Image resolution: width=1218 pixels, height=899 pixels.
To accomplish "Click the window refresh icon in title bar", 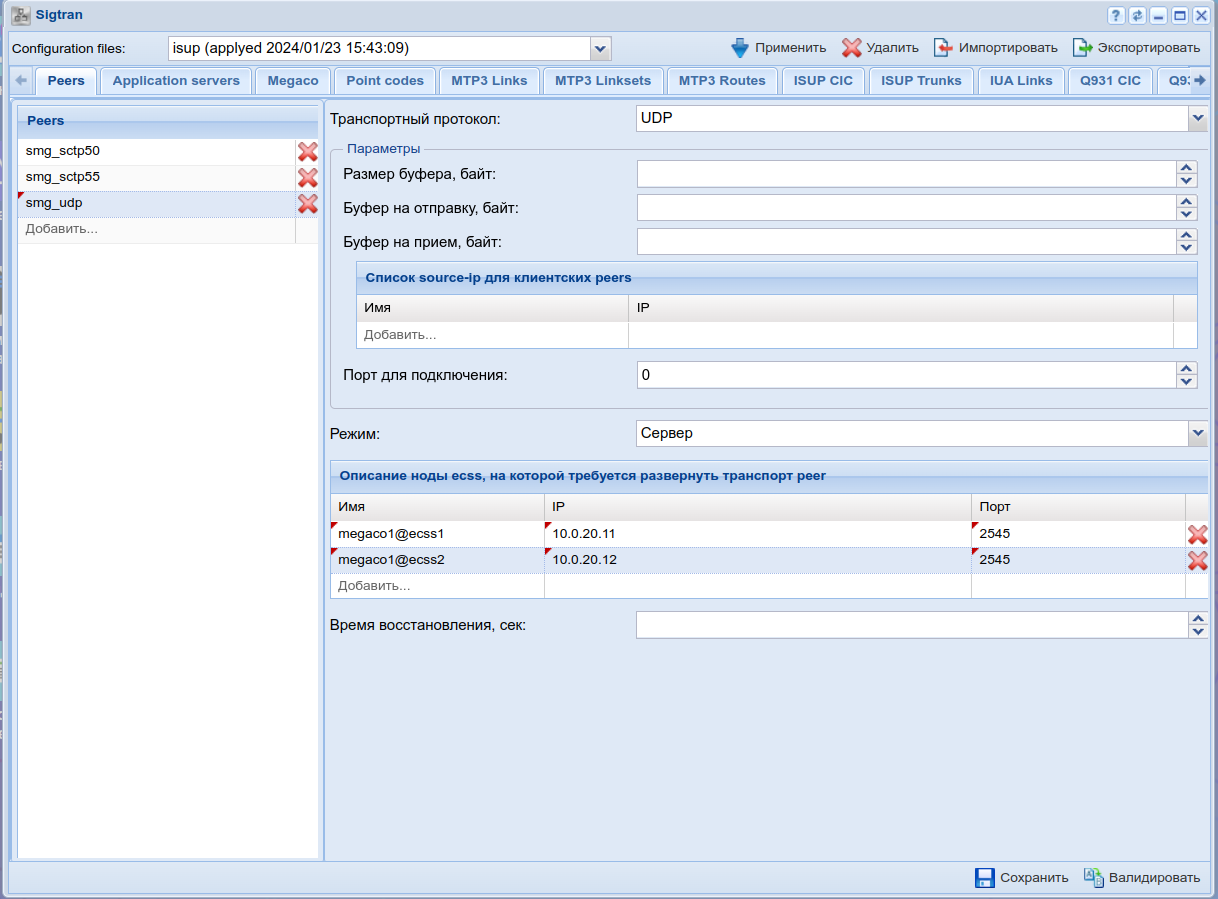I will pos(1137,15).
